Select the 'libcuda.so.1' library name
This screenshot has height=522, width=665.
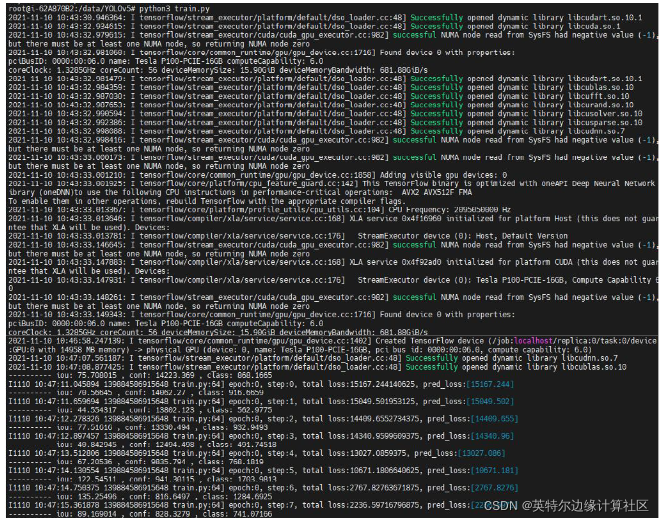click(594, 26)
